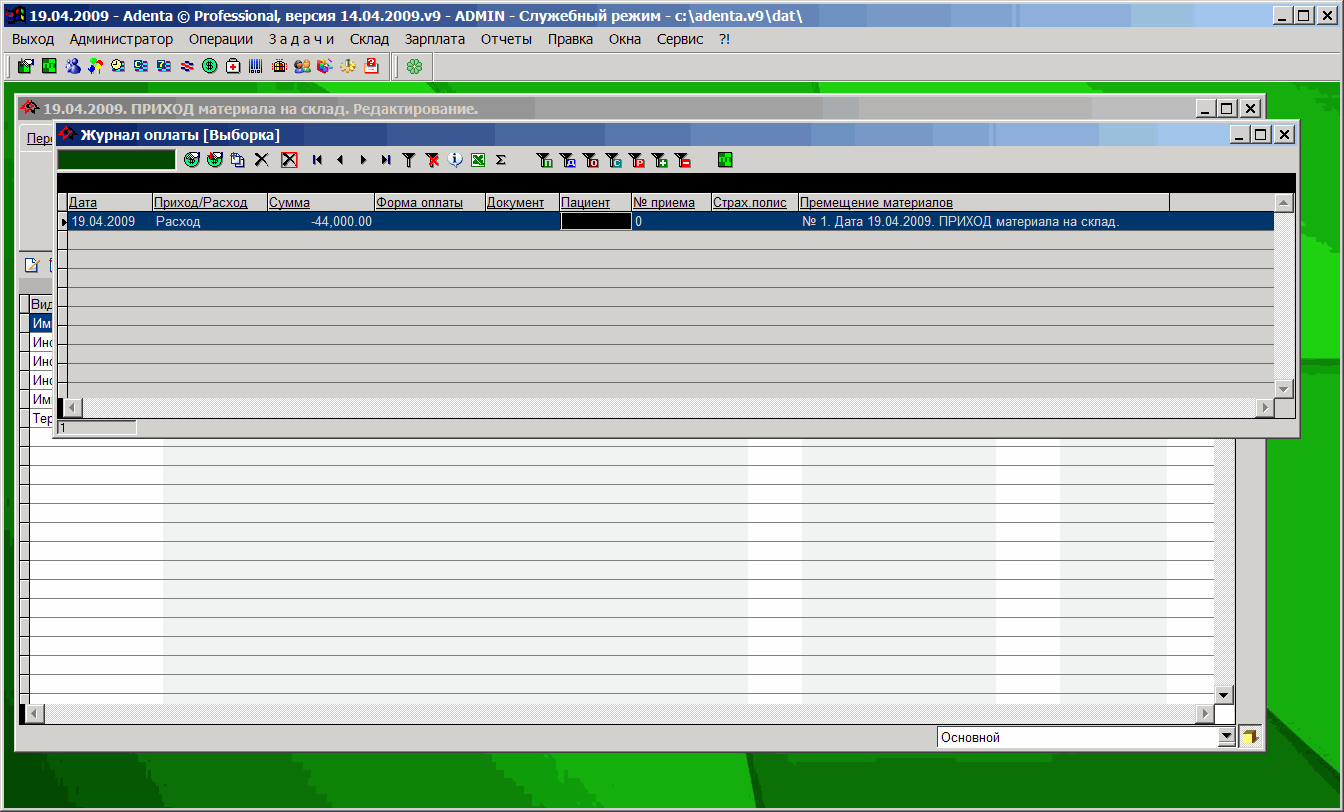Click the blue info bubble icon

(x=455, y=159)
